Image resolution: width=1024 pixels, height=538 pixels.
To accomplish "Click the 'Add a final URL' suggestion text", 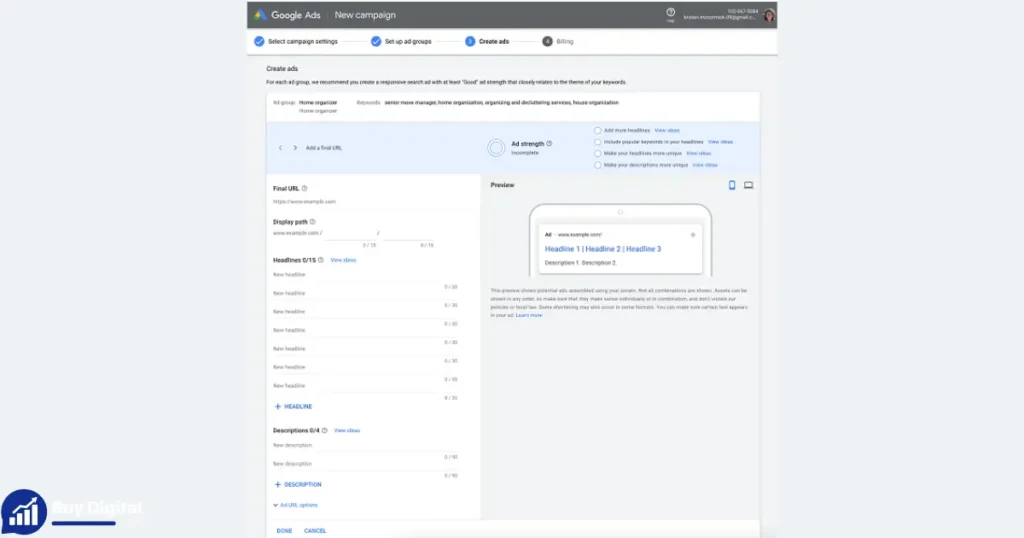I will click(324, 148).
